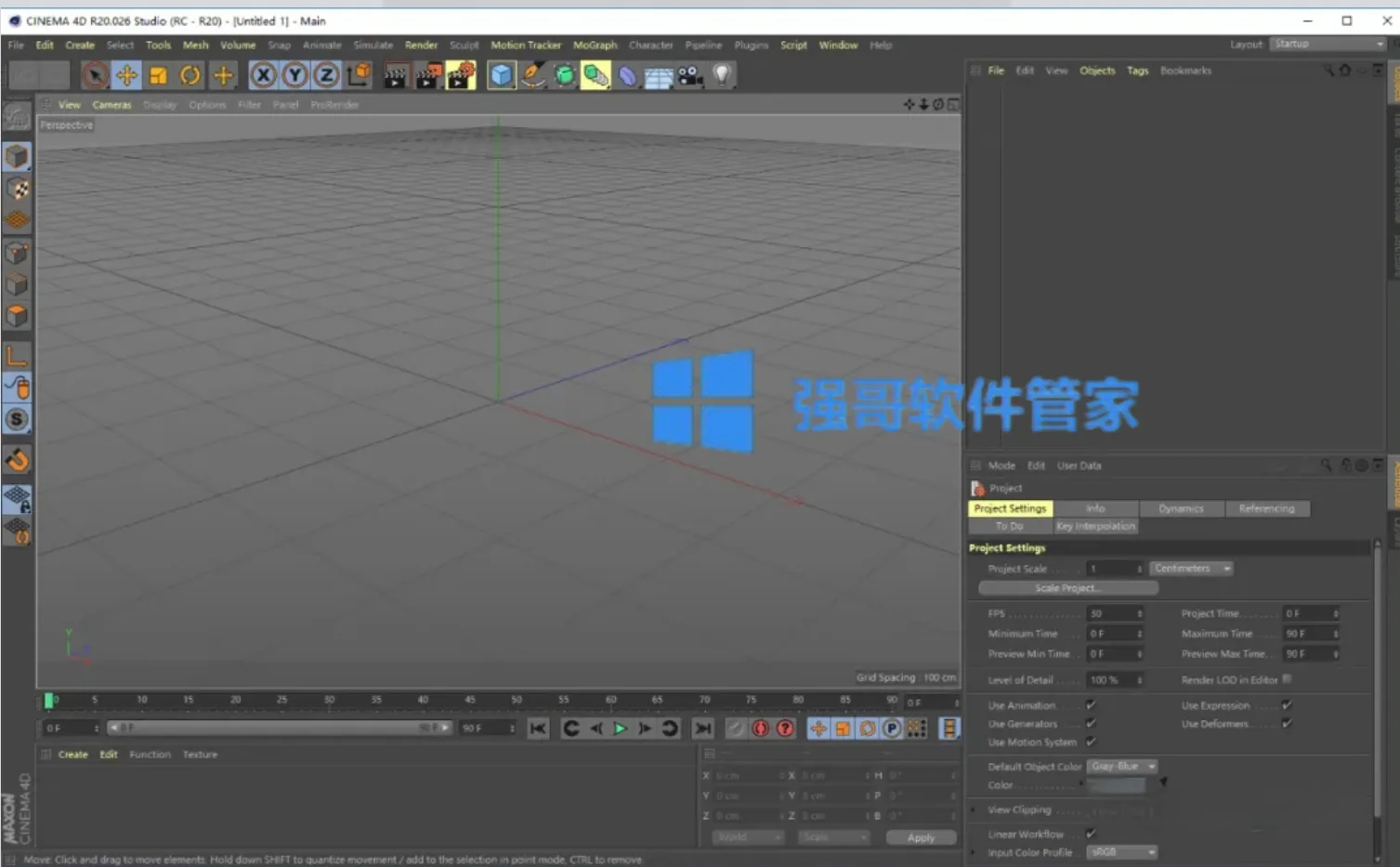Screen dimensions: 1400x867
Task: Click the Maximum Time field
Action: coord(1311,634)
